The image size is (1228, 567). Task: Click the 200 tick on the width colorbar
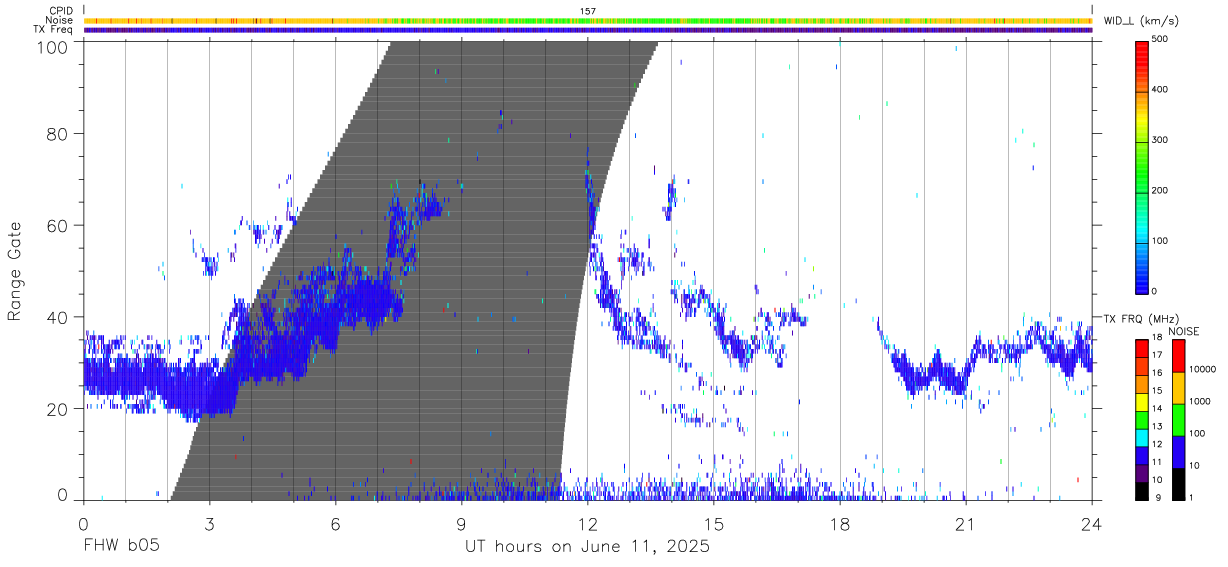click(1161, 190)
